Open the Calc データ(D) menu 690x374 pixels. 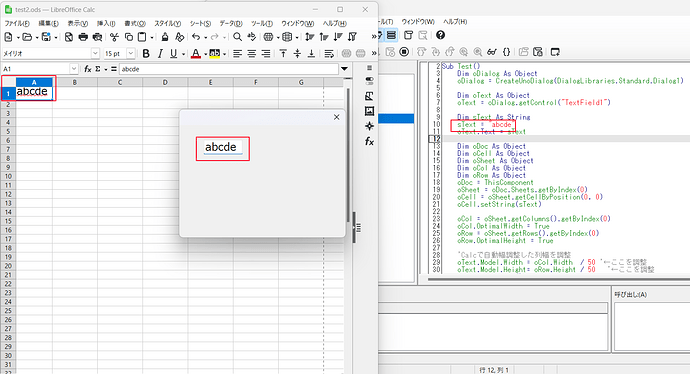231,23
